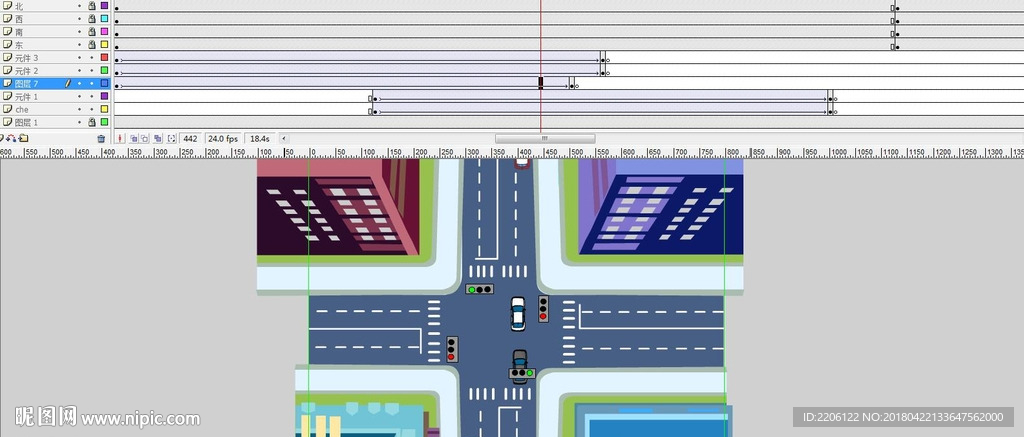Click the 24.0 fps frame rate
The width and height of the screenshot is (1024, 437).
click(x=223, y=138)
